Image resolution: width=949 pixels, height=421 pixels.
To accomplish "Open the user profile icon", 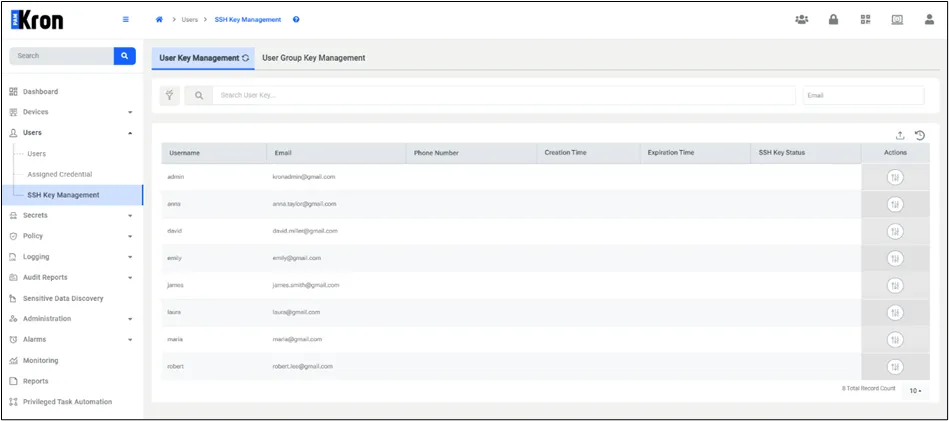I will click(x=929, y=20).
